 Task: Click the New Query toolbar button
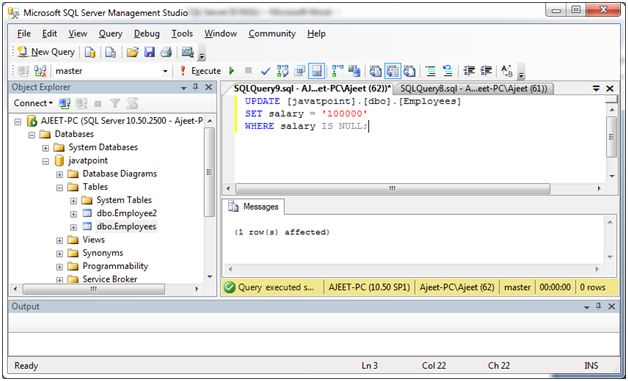click(x=46, y=52)
